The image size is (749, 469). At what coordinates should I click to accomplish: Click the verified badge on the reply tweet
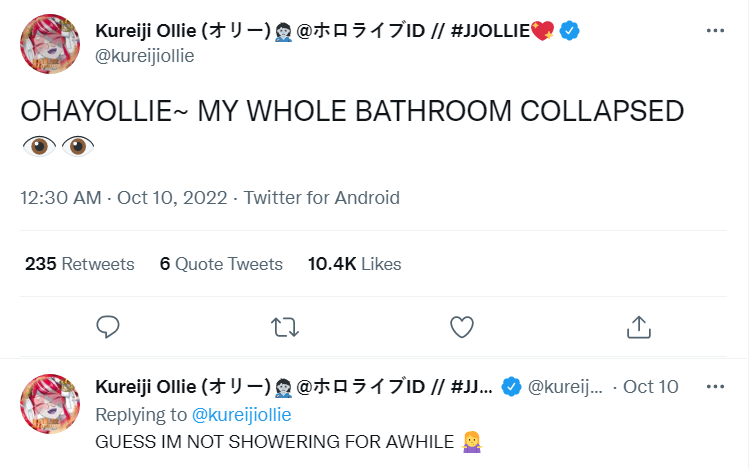(x=511, y=387)
